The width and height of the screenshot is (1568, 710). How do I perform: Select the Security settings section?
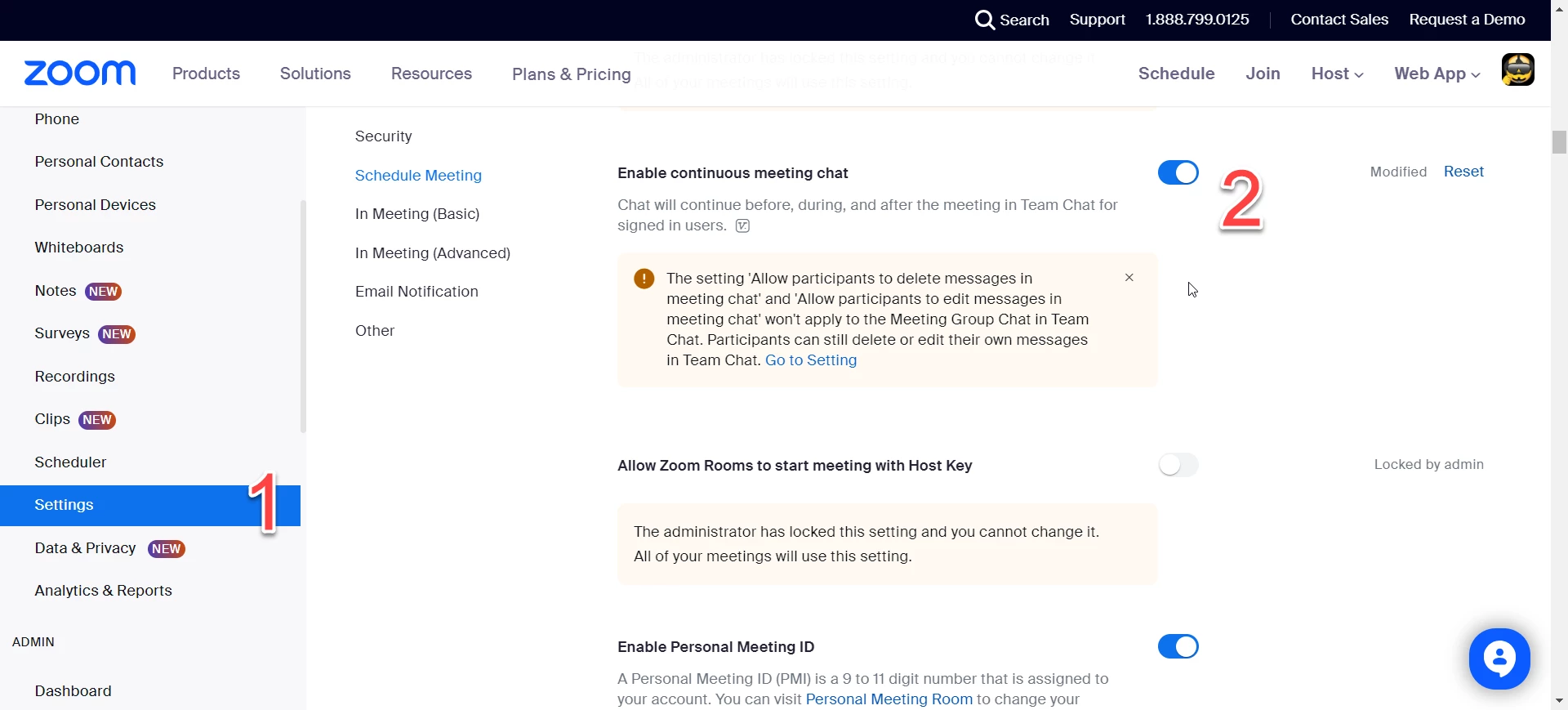click(x=383, y=136)
